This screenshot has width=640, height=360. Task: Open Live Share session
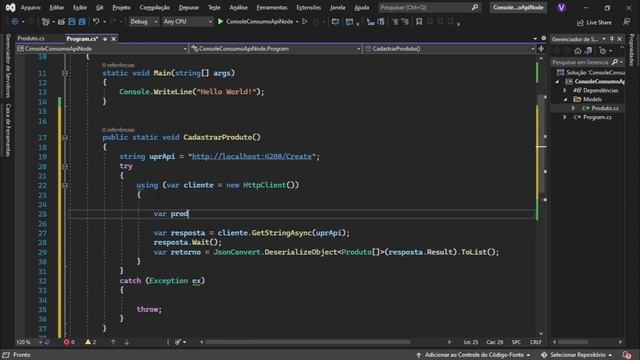pyautogui.click(x=594, y=22)
